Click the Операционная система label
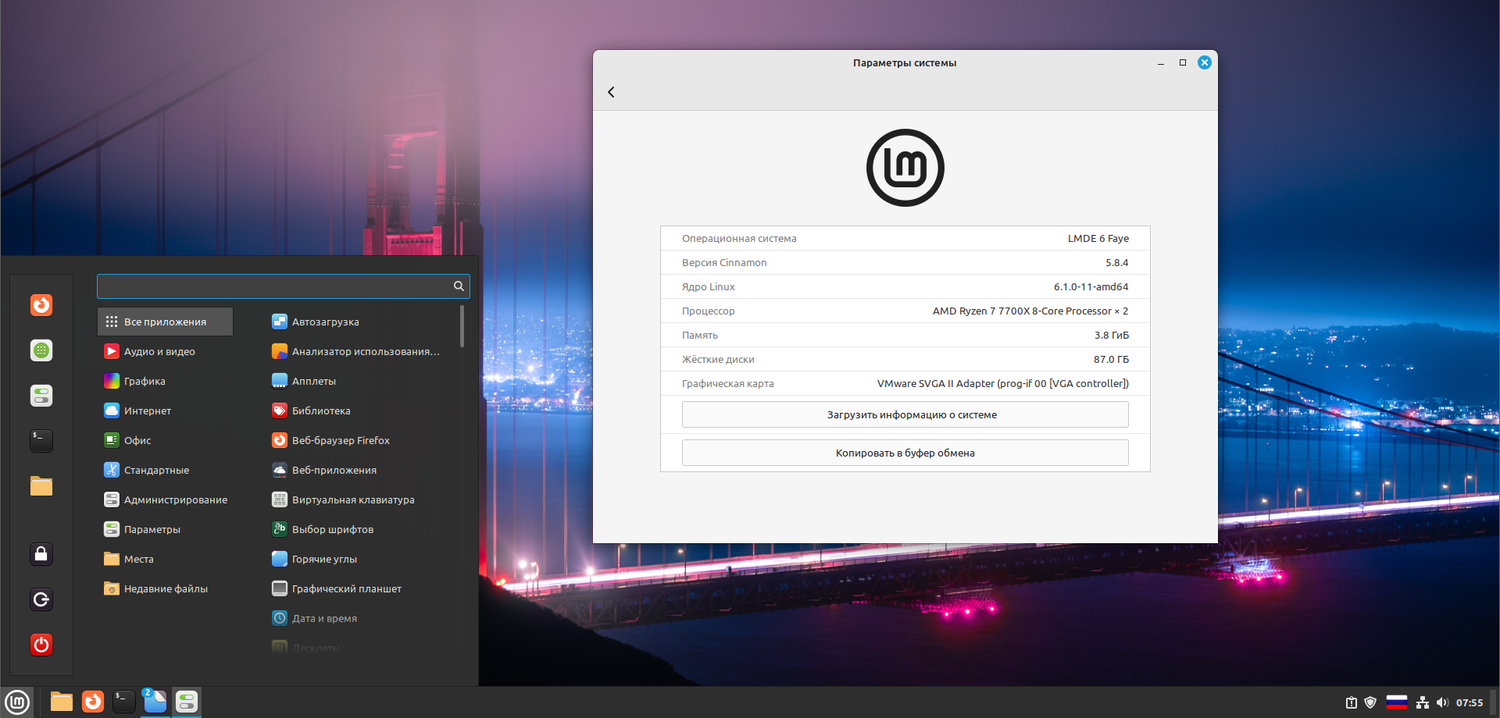Image resolution: width=1500 pixels, height=718 pixels. (739, 239)
